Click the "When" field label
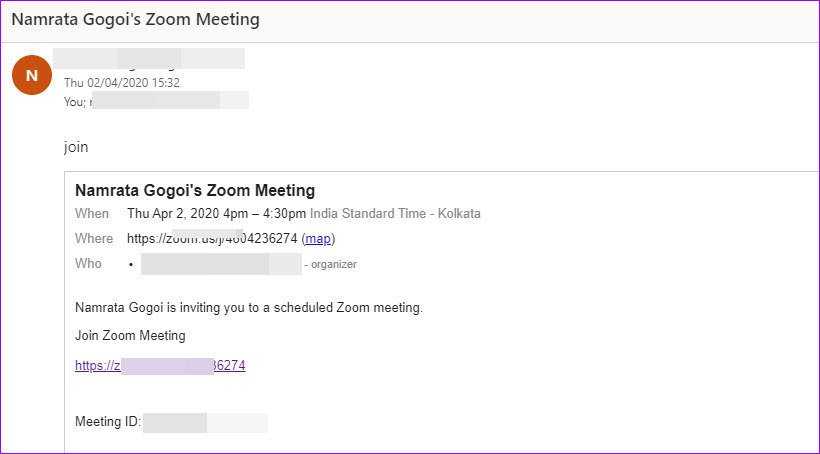Screen dimensions: 820x454 coord(92,214)
